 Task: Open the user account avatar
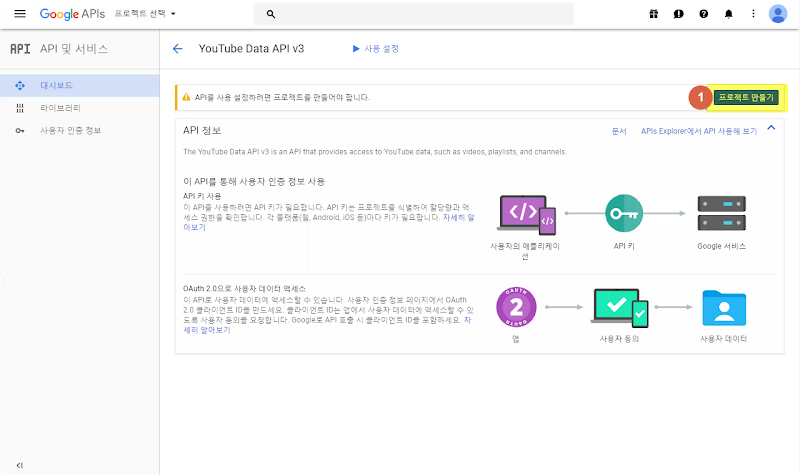click(x=778, y=14)
